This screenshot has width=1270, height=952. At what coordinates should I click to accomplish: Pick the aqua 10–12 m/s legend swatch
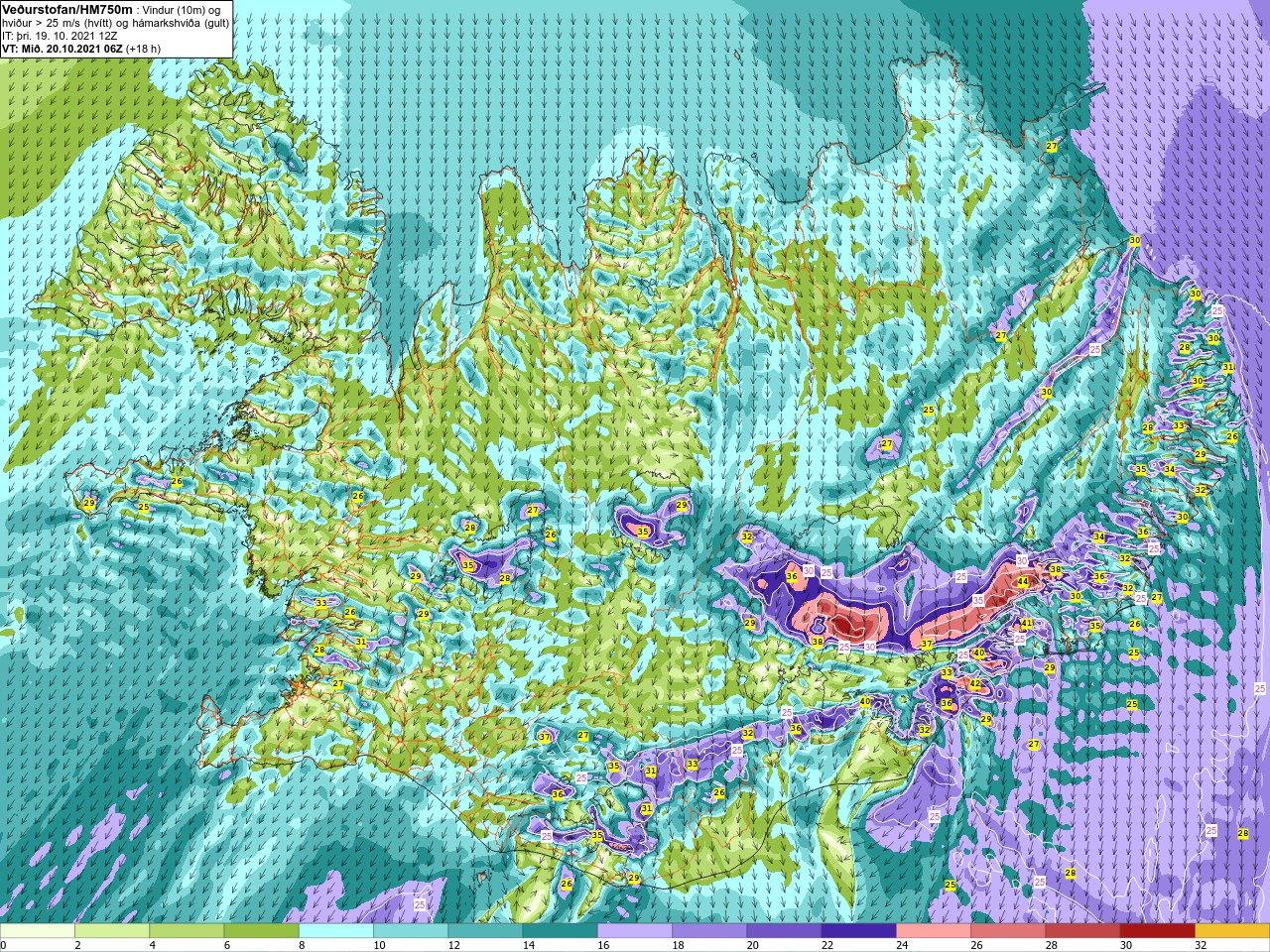411,931
